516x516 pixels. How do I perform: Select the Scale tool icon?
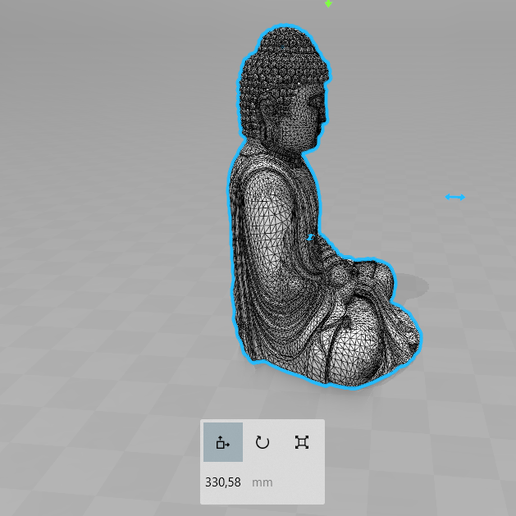coord(302,442)
